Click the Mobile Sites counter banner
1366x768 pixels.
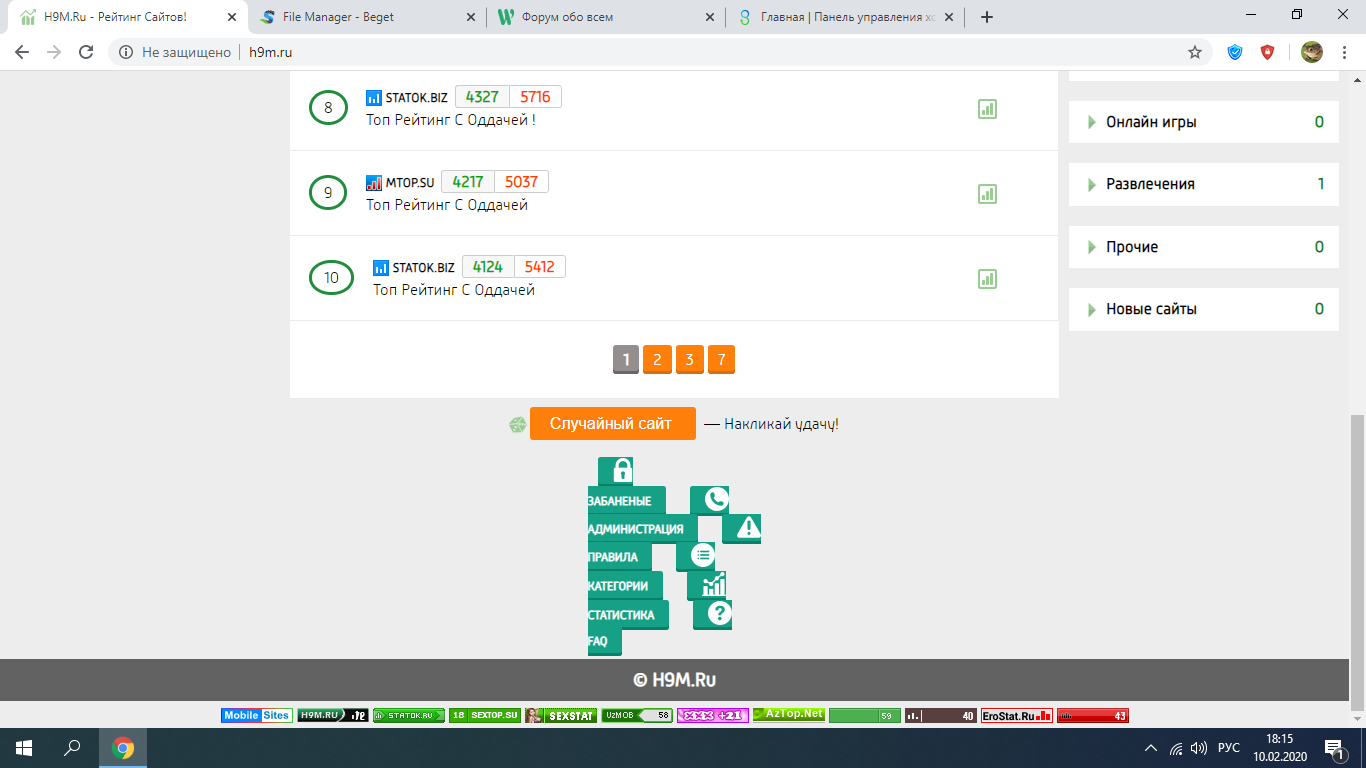tap(256, 715)
